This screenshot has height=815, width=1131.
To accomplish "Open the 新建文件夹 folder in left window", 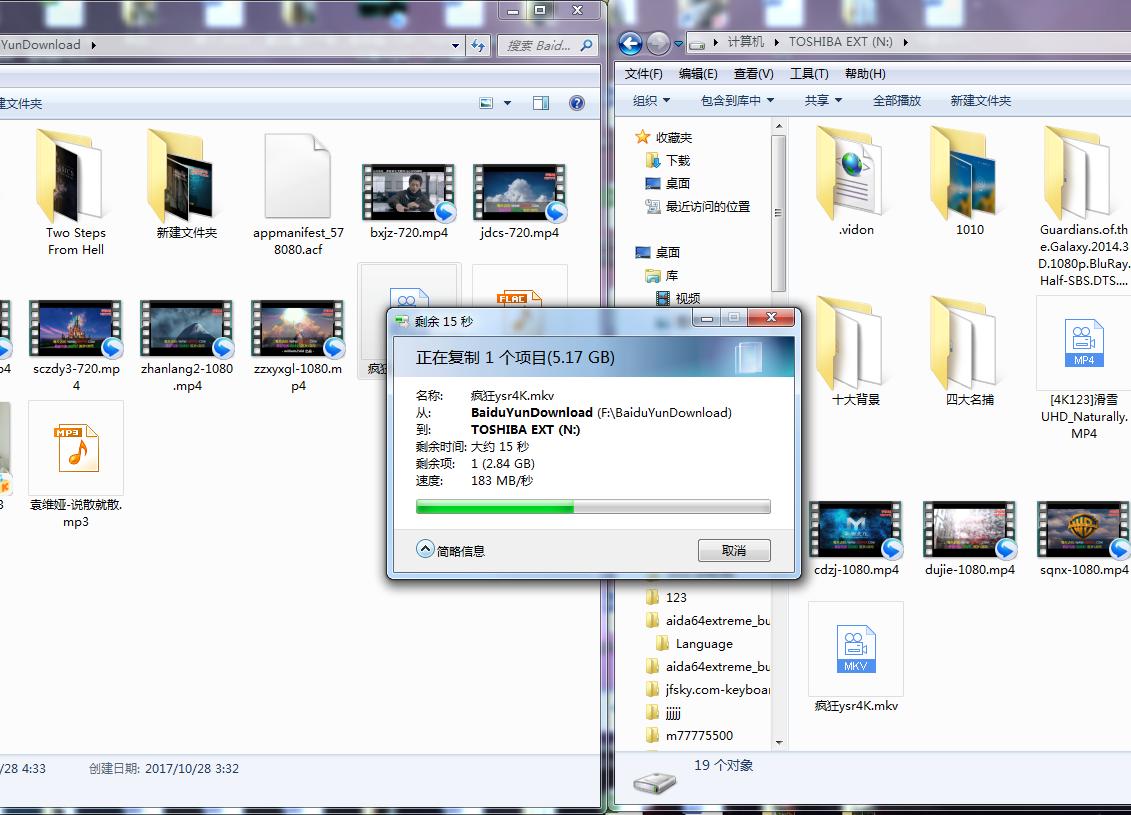I will point(186,185).
